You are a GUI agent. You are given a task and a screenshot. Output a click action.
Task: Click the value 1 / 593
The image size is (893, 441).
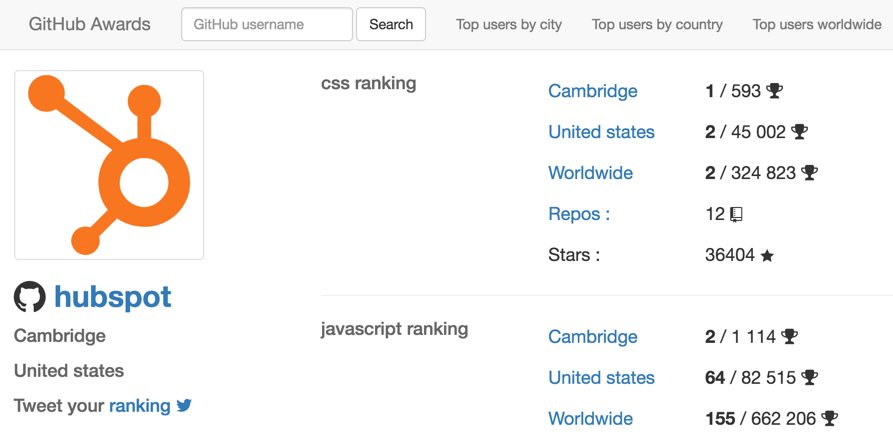(x=733, y=91)
